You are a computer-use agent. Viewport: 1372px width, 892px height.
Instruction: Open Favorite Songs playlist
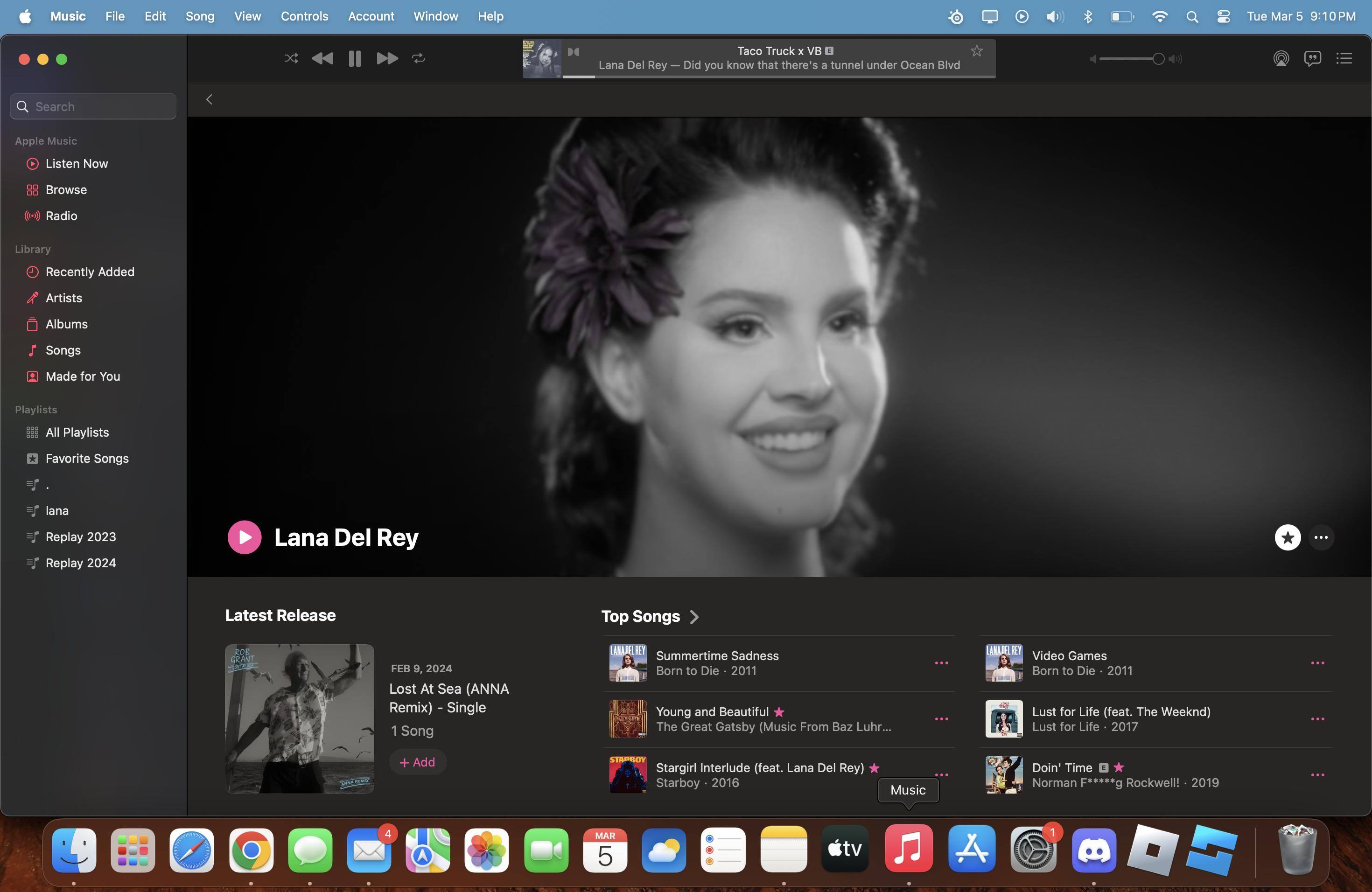pos(86,458)
